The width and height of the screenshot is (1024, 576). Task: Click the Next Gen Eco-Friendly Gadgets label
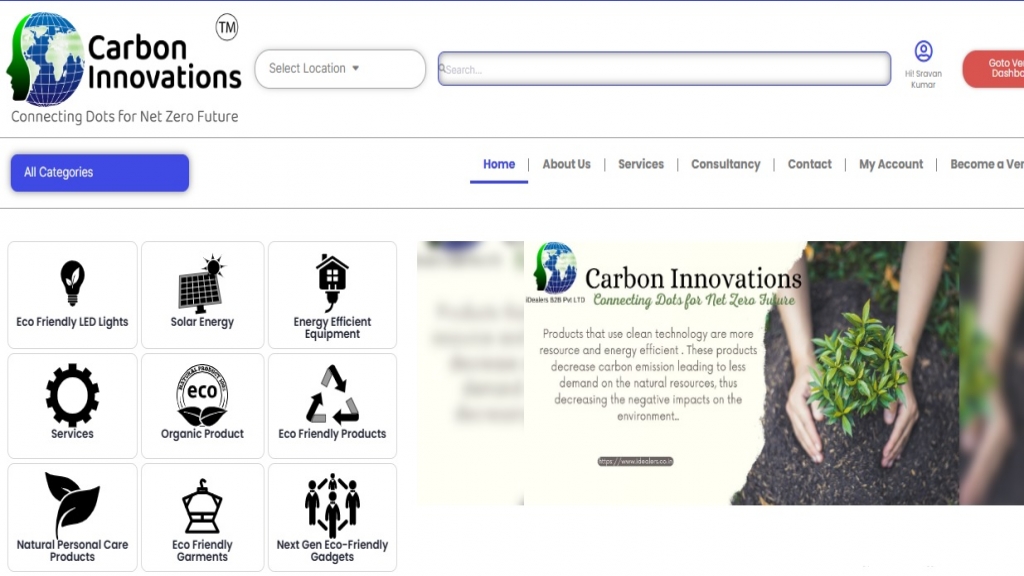click(332, 551)
